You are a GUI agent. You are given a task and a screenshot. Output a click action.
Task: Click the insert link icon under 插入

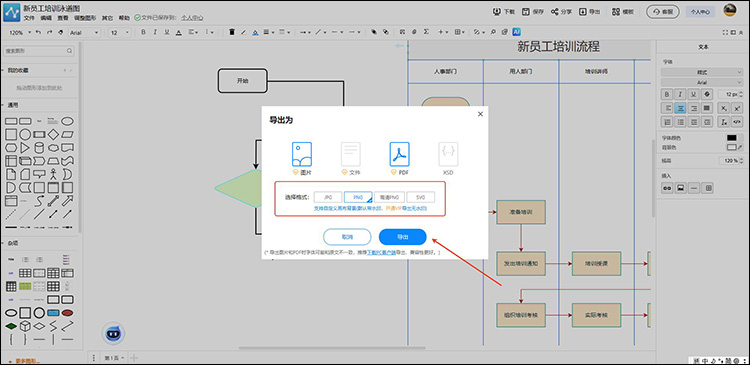coord(667,188)
